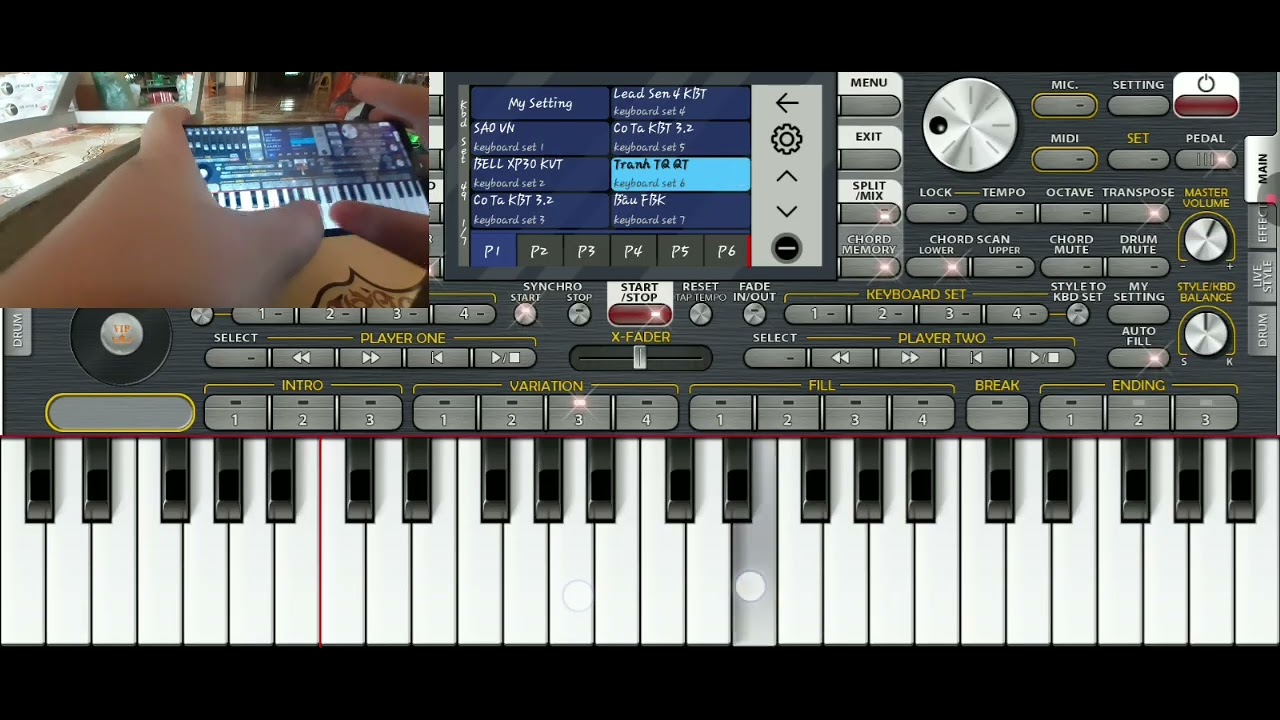Image resolution: width=1280 pixels, height=720 pixels.
Task: Toggle the Synchro Stop button
Action: click(579, 314)
